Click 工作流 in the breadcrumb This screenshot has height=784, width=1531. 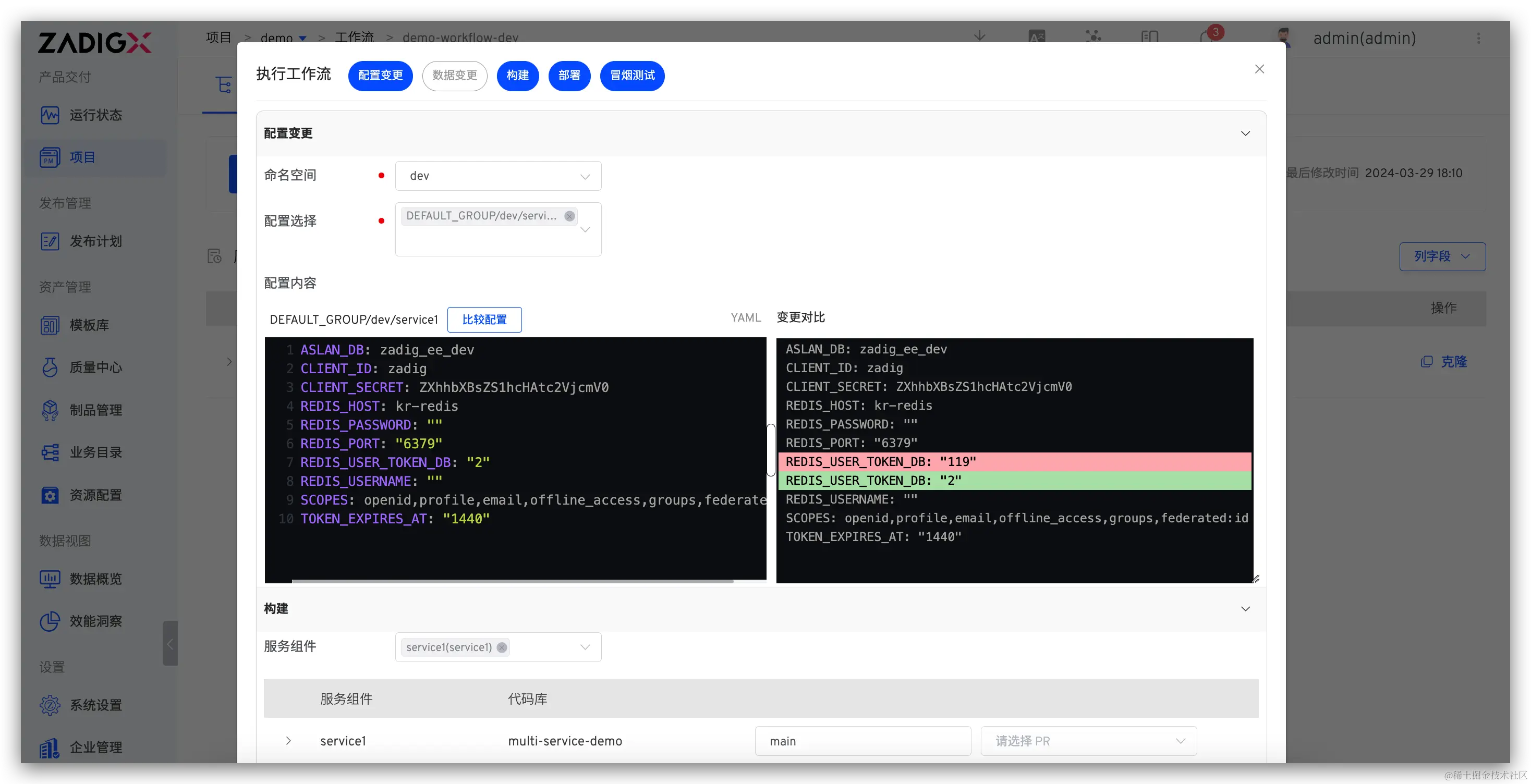click(354, 38)
